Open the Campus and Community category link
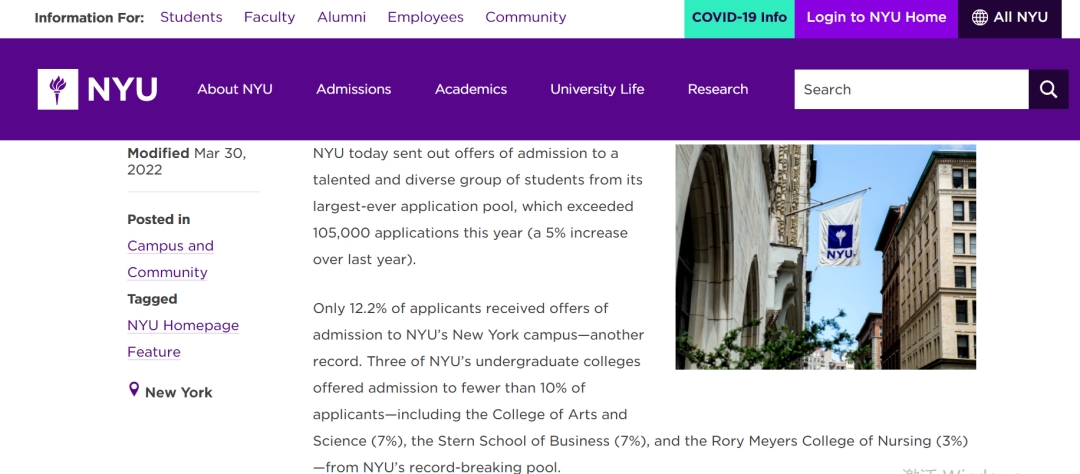 pyautogui.click(x=170, y=259)
